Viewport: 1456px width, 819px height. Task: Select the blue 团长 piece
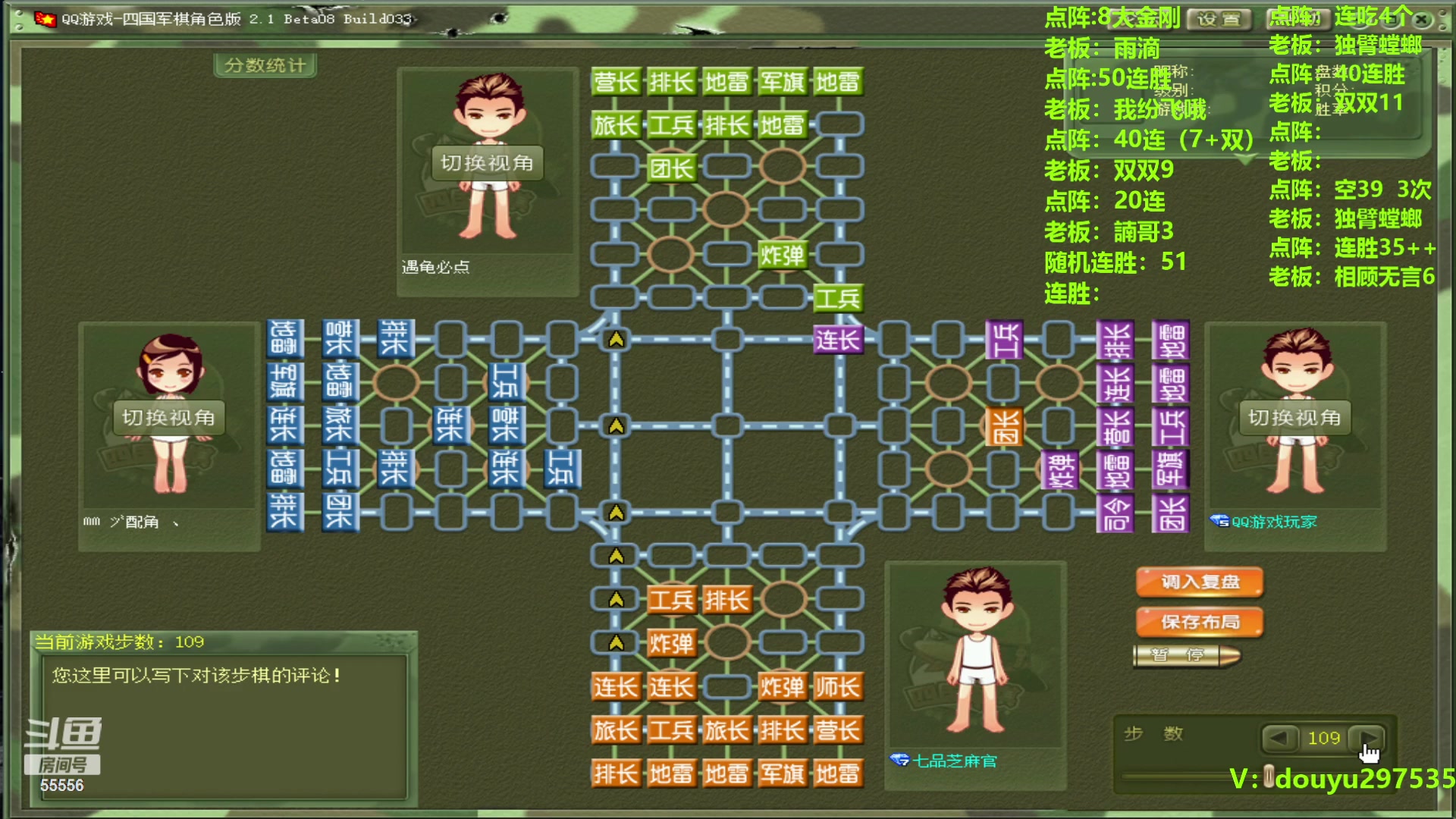click(x=339, y=513)
